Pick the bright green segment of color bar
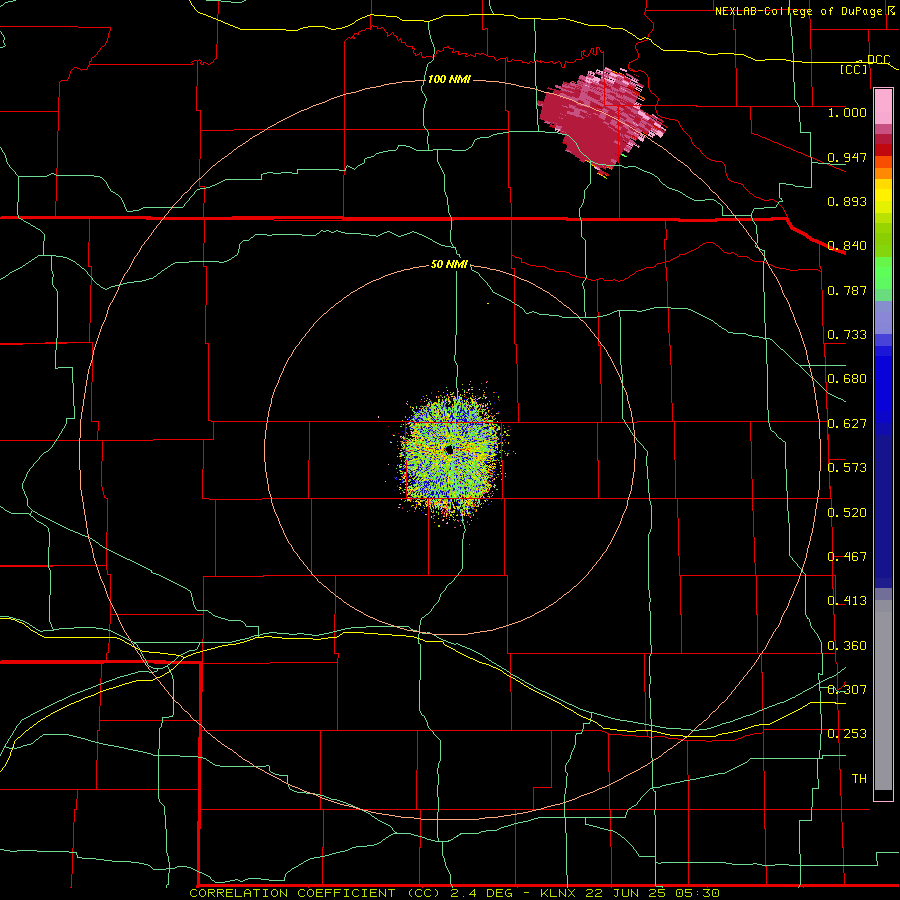Image resolution: width=900 pixels, height=900 pixels. [883, 273]
